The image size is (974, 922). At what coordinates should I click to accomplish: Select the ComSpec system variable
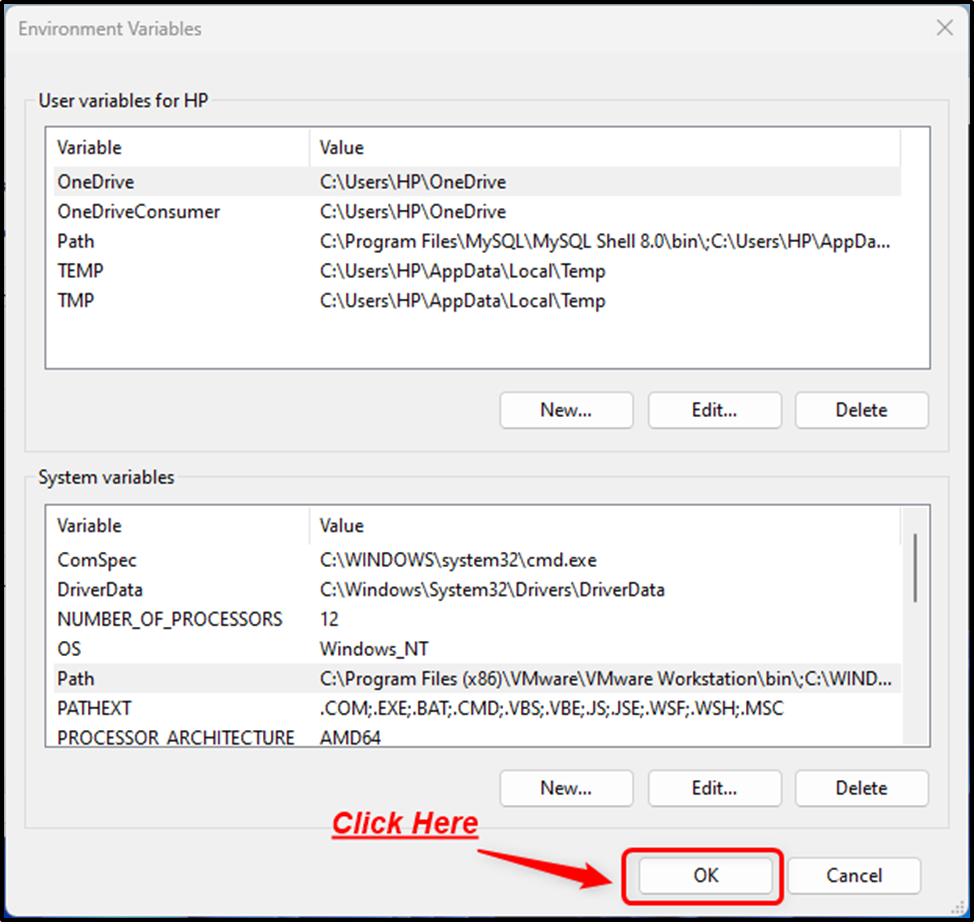pos(477,560)
